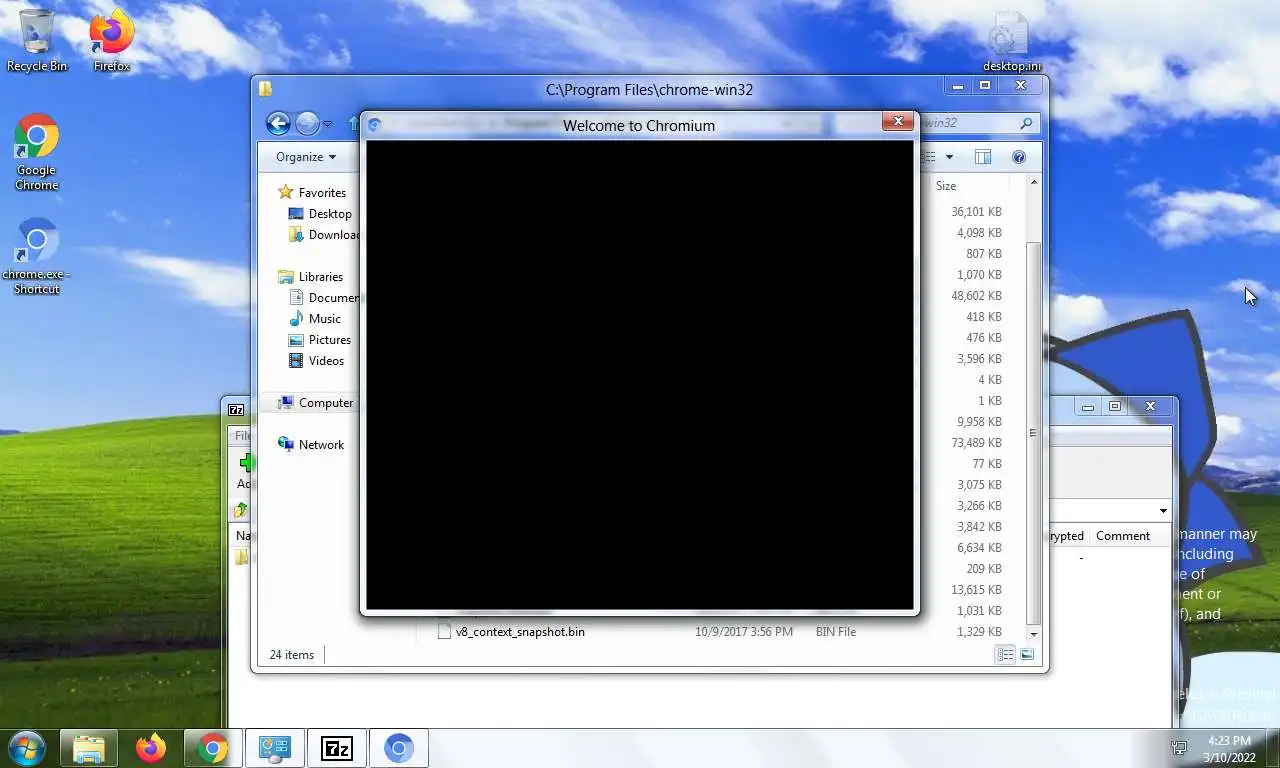Go back in the Explorer window
The image size is (1280, 768).
point(278,123)
